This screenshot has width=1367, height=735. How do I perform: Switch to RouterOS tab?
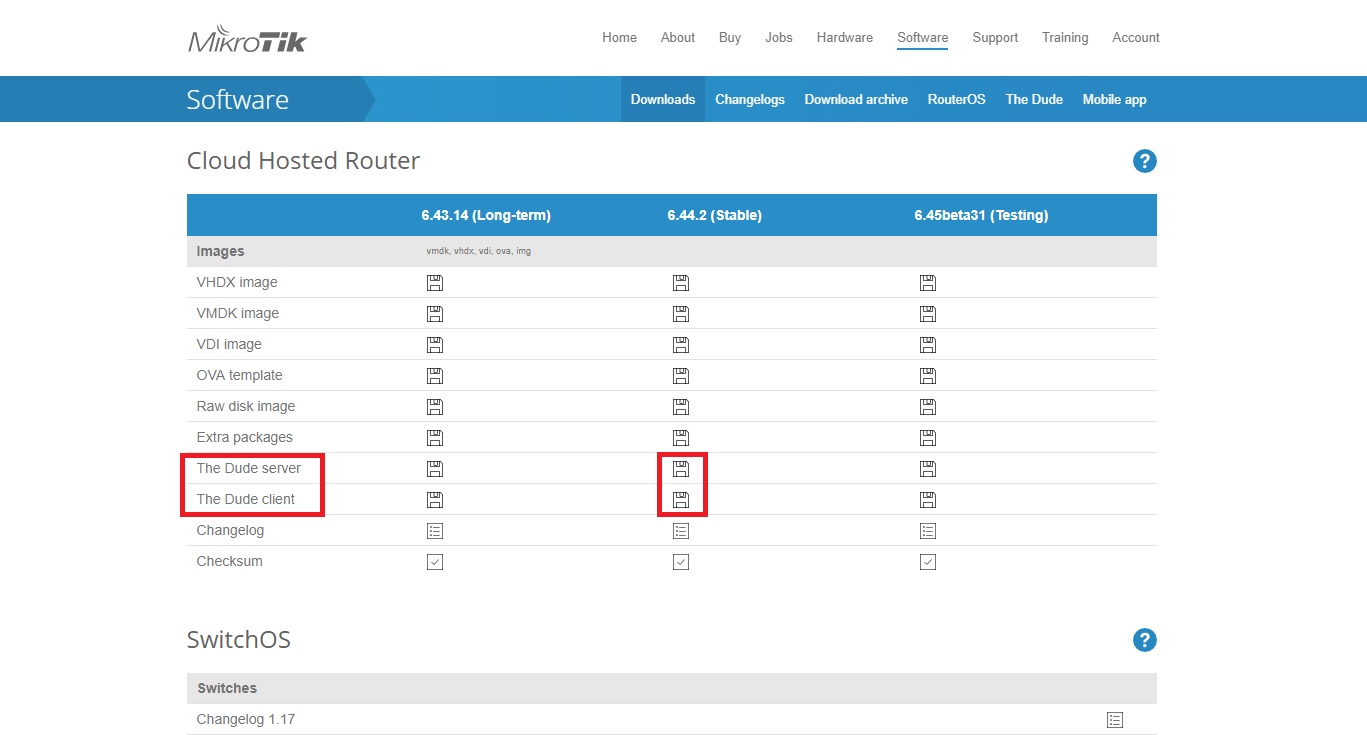coord(956,99)
